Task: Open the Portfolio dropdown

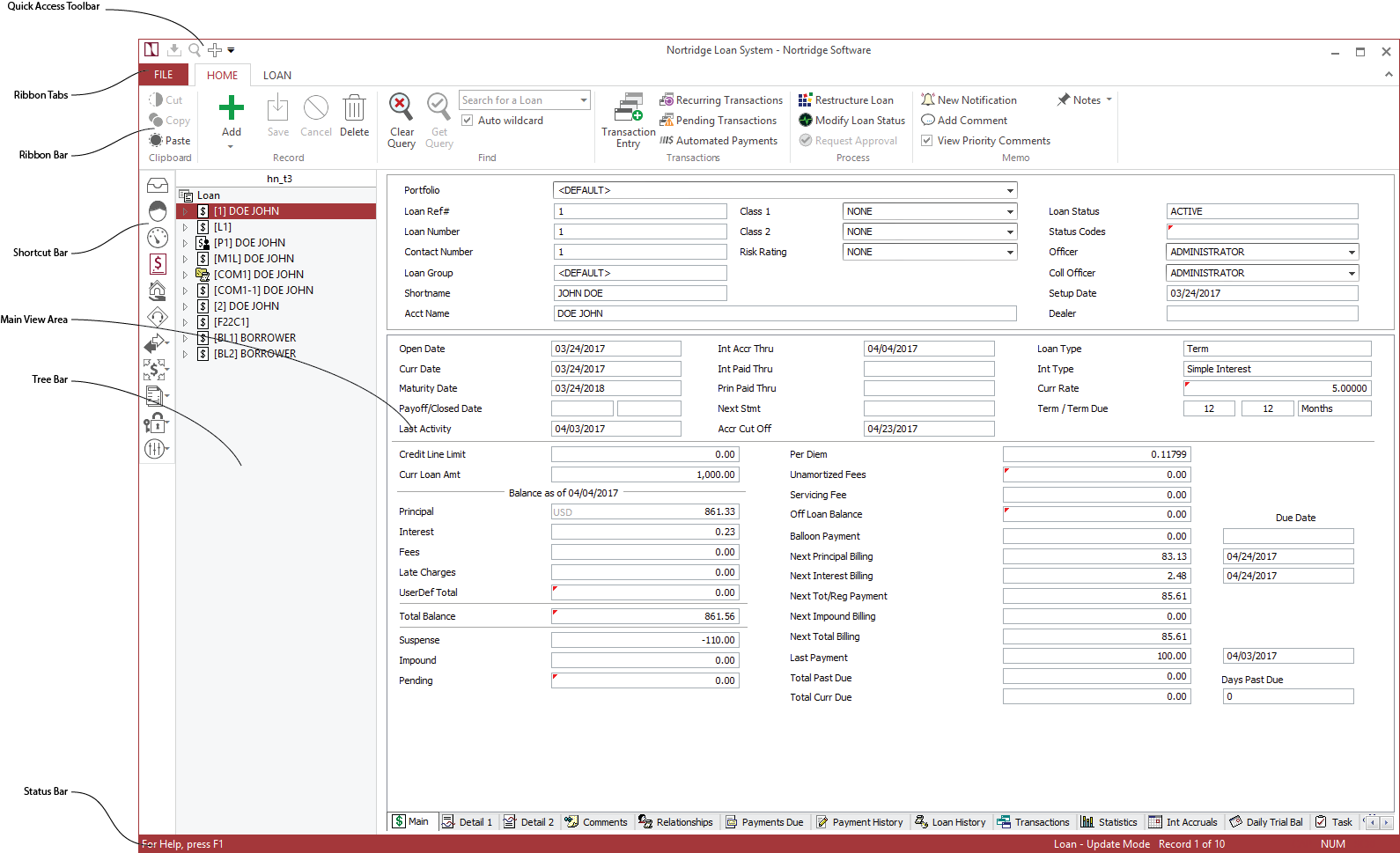Action: click(x=1010, y=190)
